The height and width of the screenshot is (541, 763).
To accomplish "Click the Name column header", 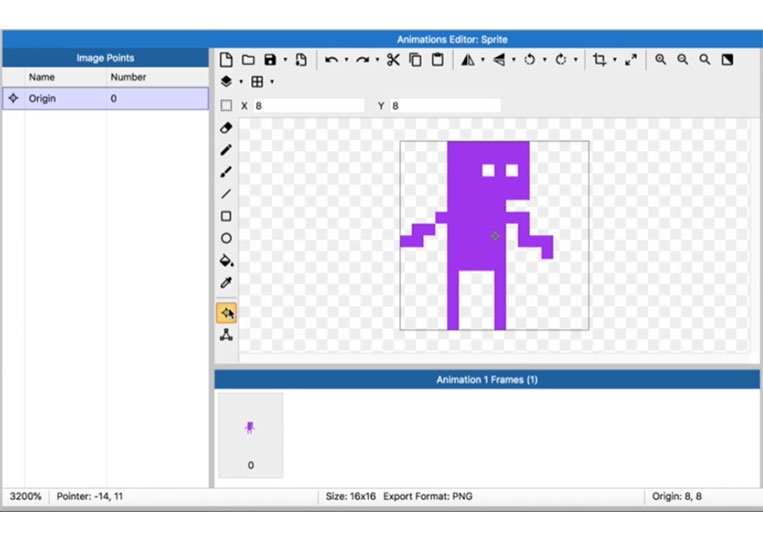I will point(41,77).
